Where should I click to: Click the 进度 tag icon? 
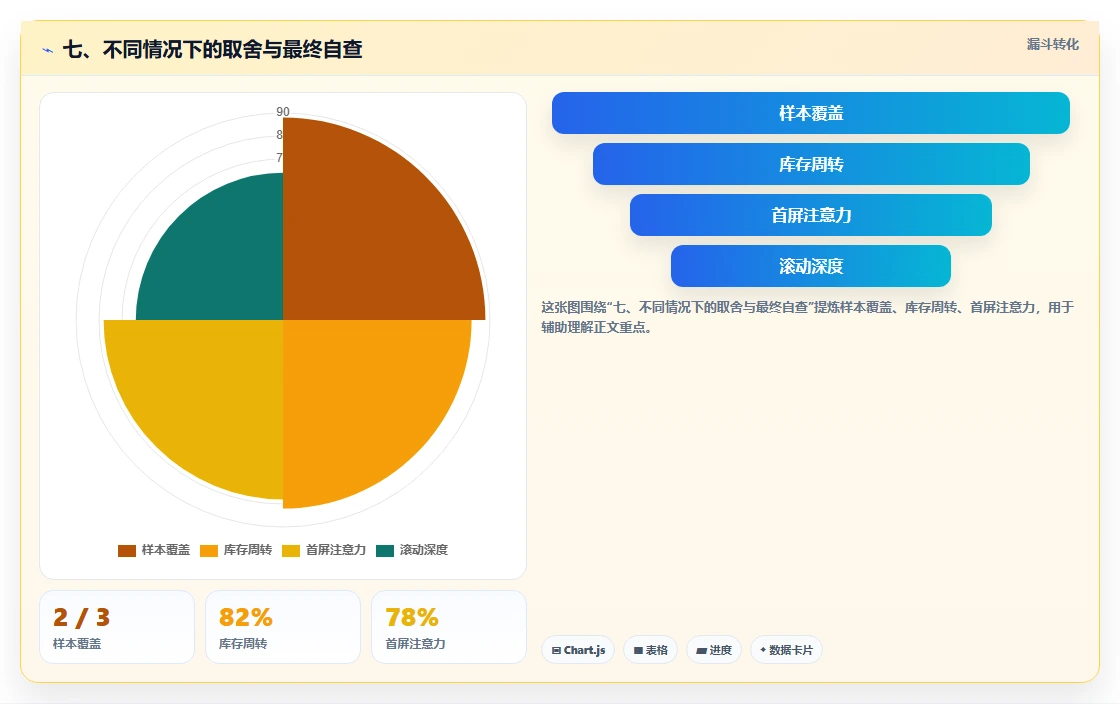click(x=701, y=650)
